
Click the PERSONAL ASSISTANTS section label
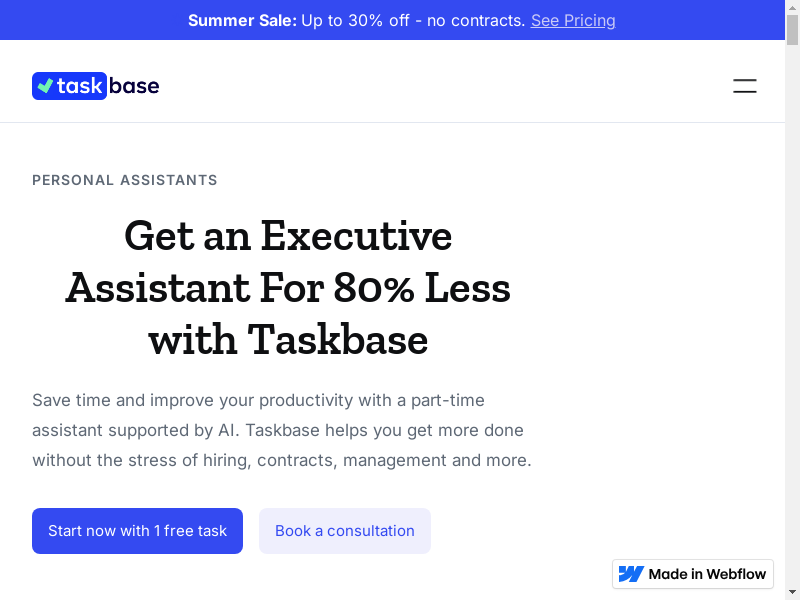coord(125,180)
